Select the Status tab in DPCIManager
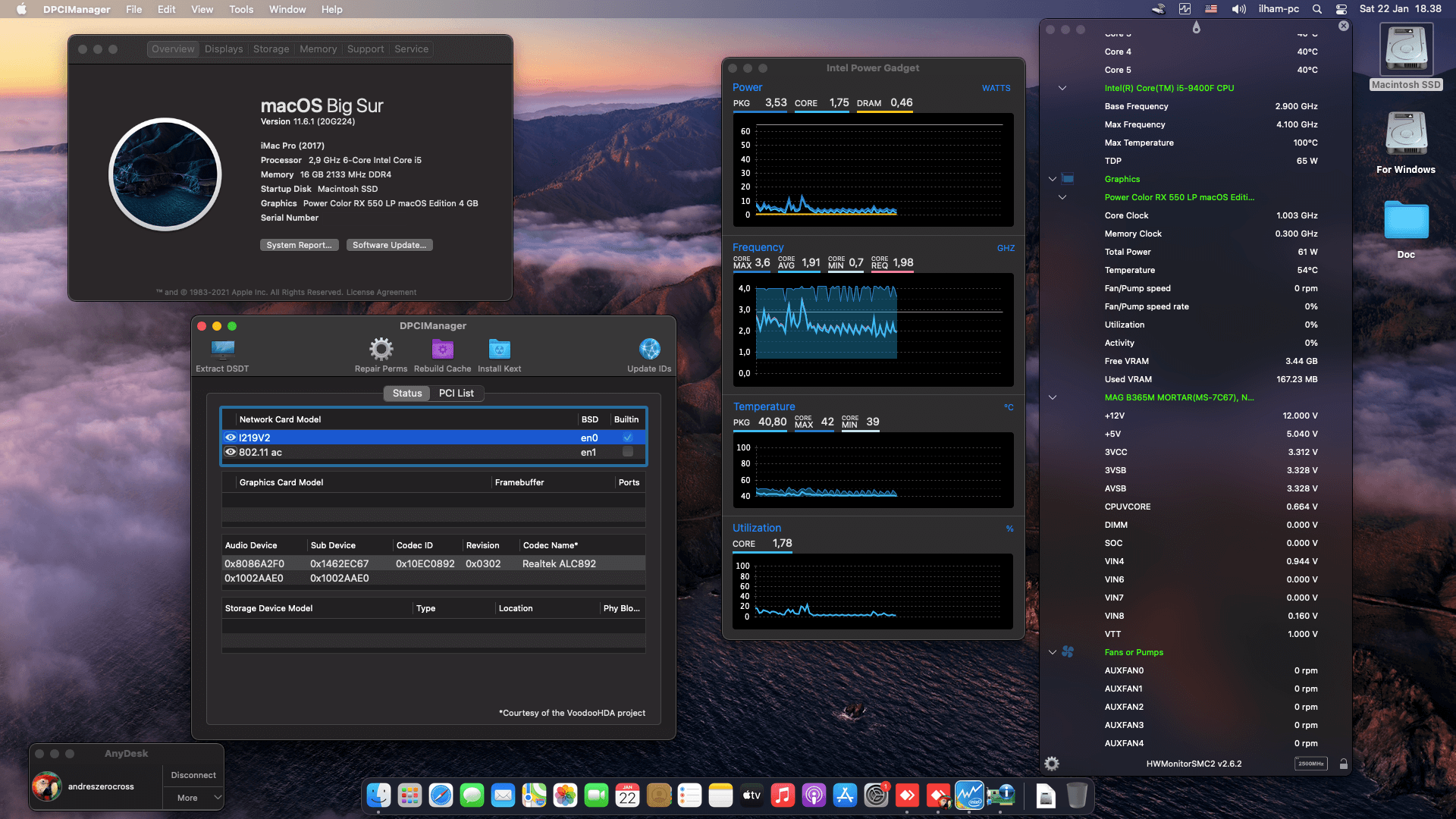1456x819 pixels. pyautogui.click(x=407, y=393)
